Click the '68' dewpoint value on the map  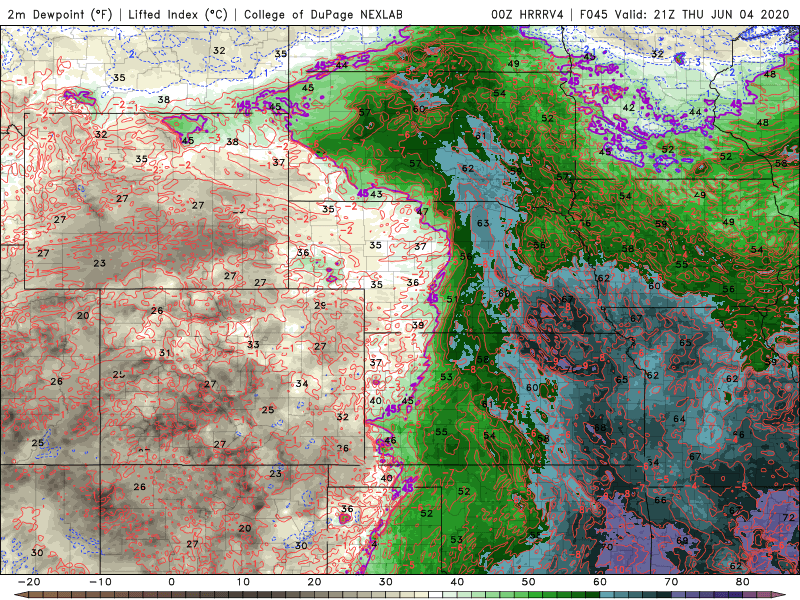600,427
